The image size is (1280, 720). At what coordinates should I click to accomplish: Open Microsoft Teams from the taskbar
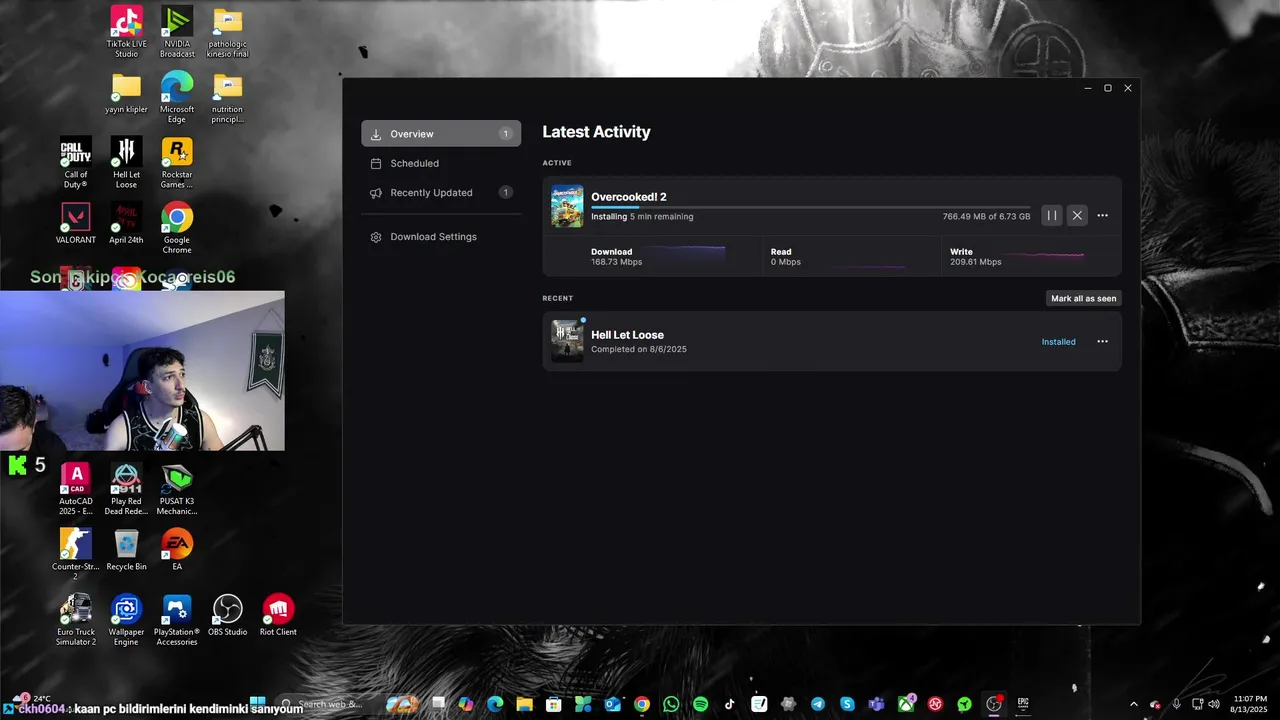tap(877, 704)
